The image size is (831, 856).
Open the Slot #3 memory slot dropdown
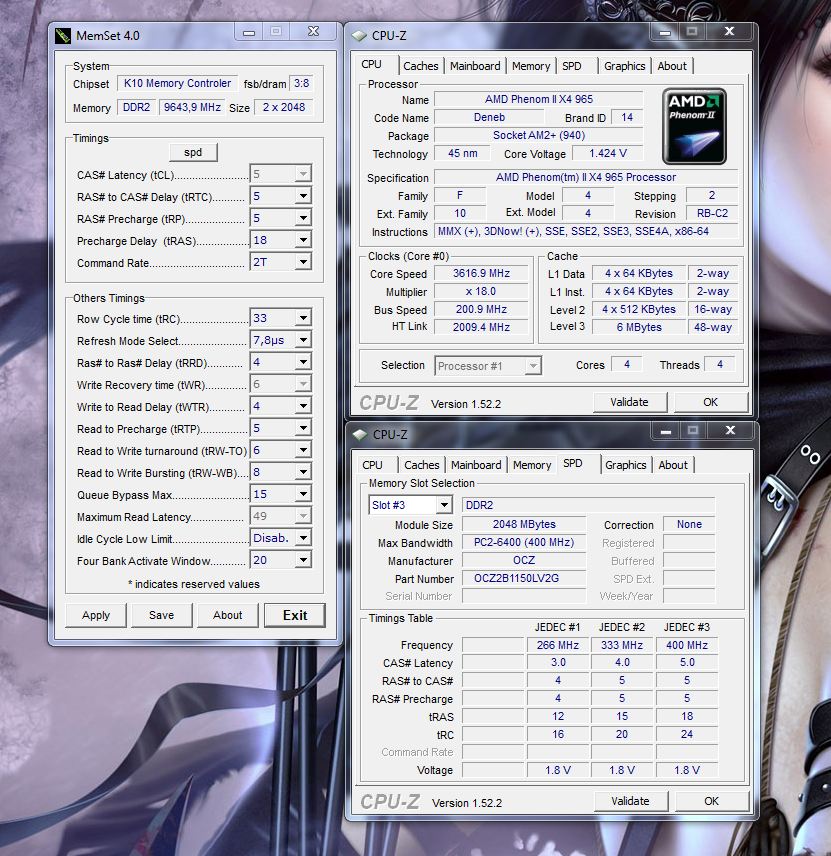pyautogui.click(x=444, y=505)
